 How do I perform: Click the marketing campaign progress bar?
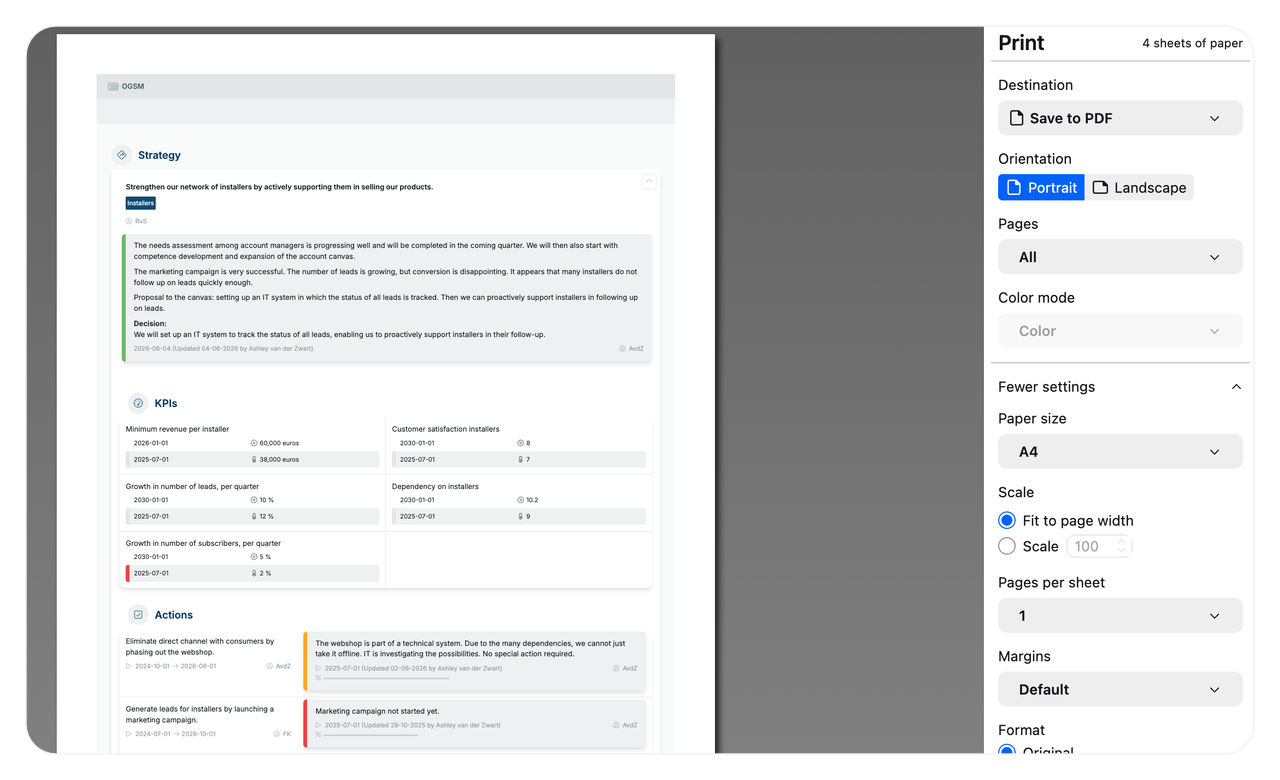369,735
